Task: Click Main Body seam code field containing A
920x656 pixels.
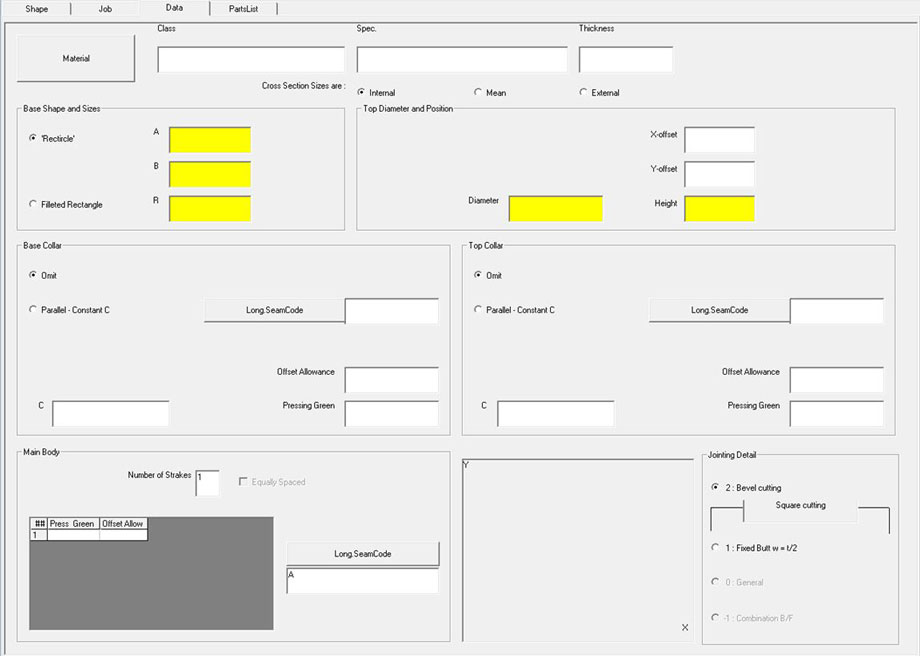Action: (x=363, y=581)
